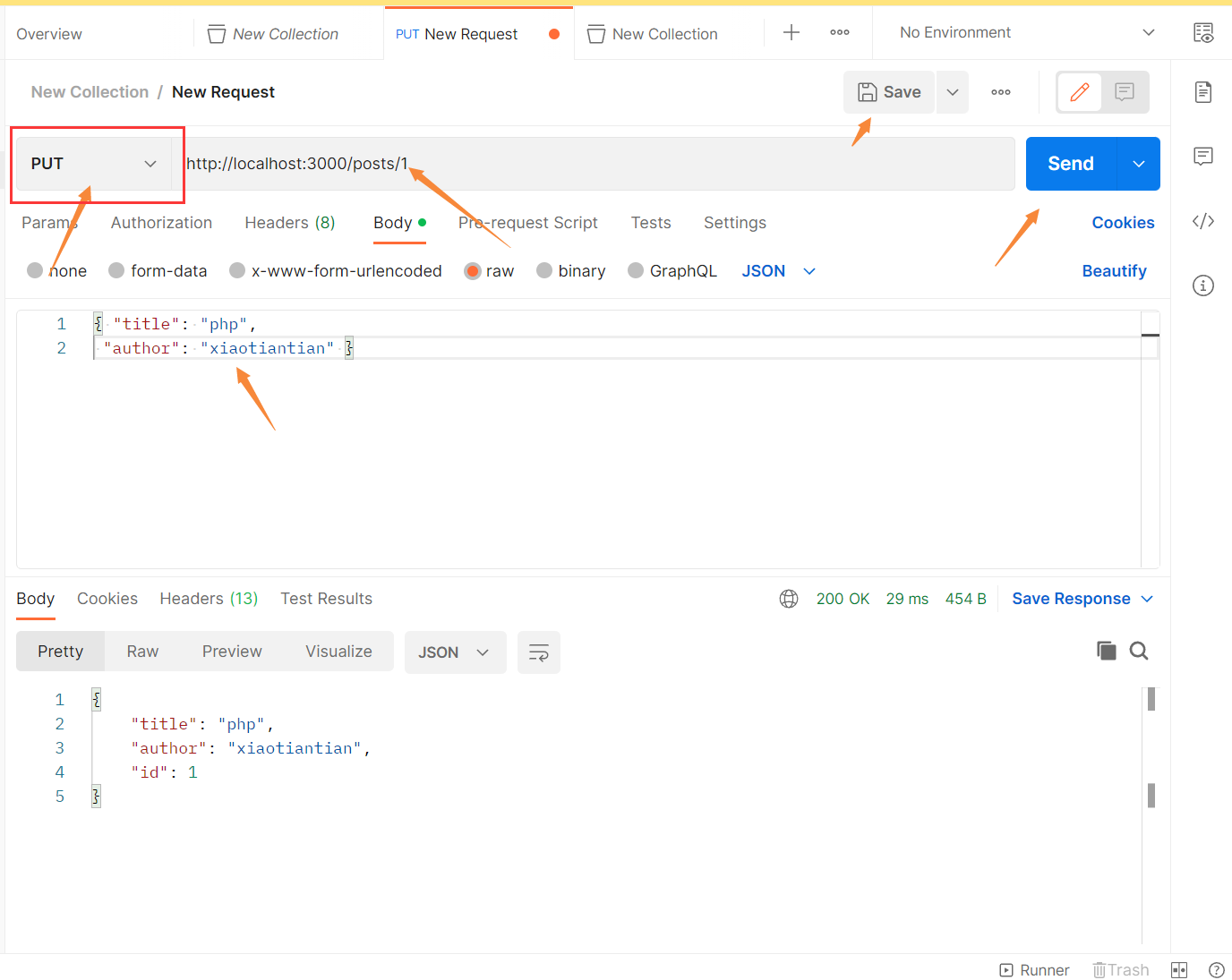The height and width of the screenshot is (980, 1232).
Task: Open the PUT method dropdown
Action: coord(94,164)
